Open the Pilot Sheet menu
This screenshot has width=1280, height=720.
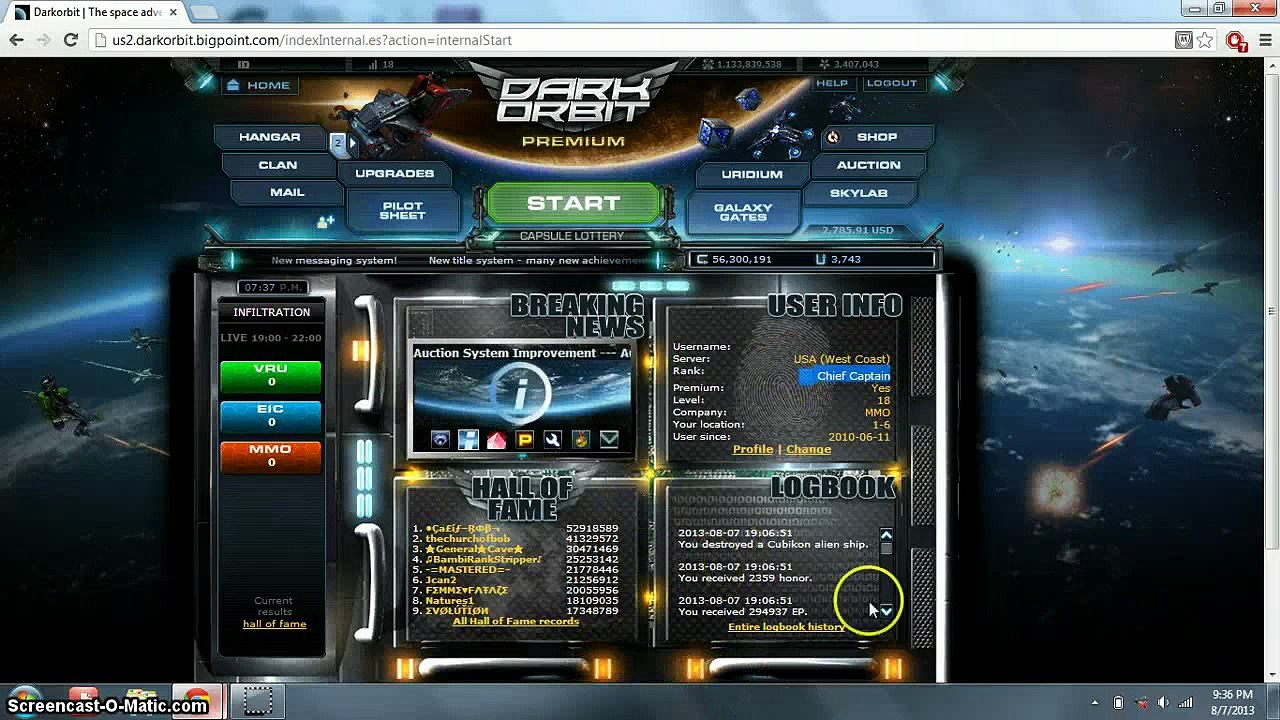pos(403,210)
